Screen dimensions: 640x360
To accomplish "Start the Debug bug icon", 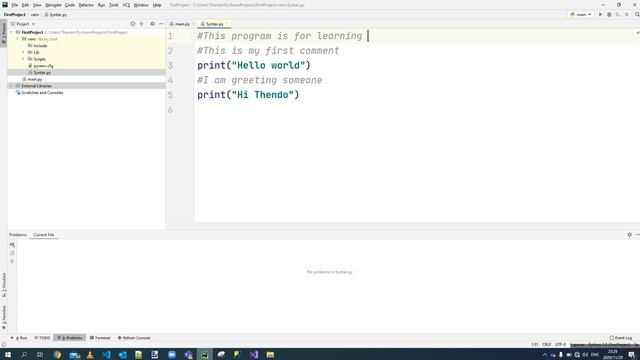I will click(x=609, y=14).
